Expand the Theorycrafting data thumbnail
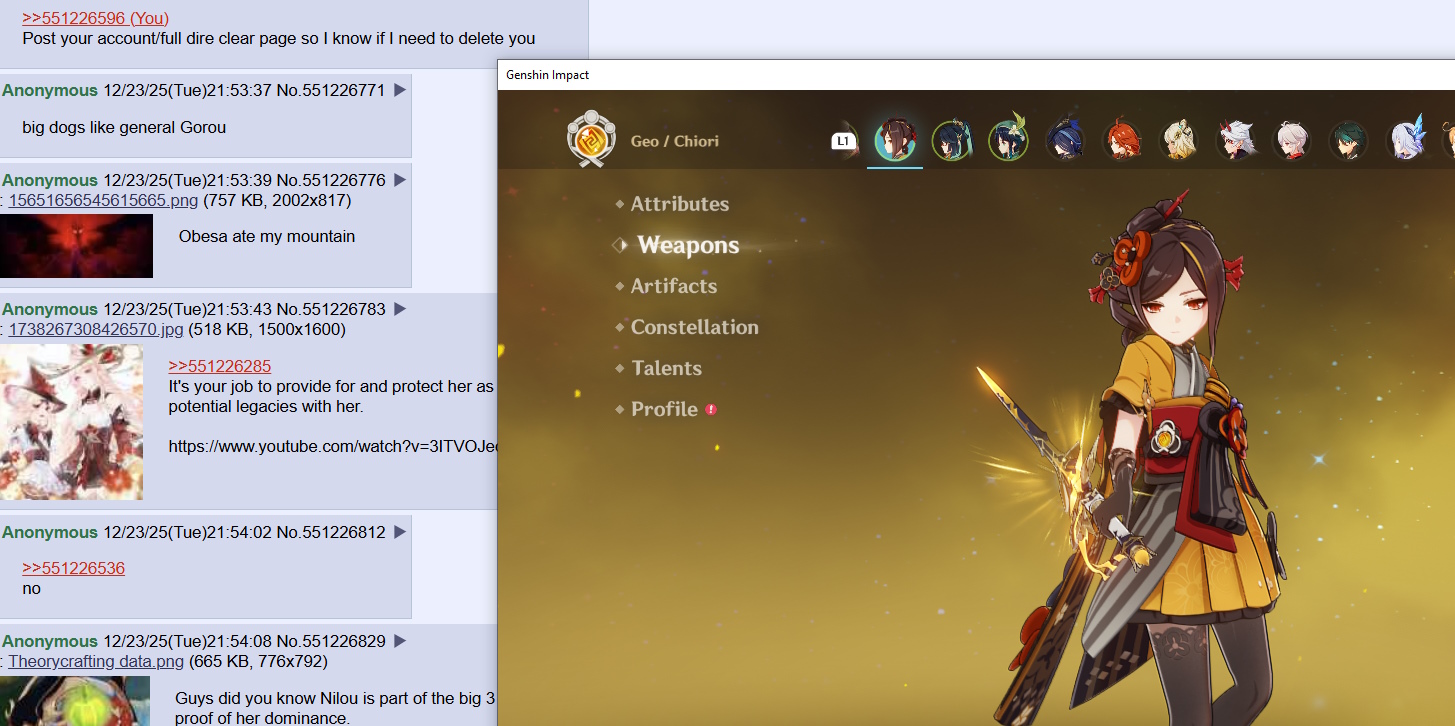 pyautogui.click(x=75, y=701)
